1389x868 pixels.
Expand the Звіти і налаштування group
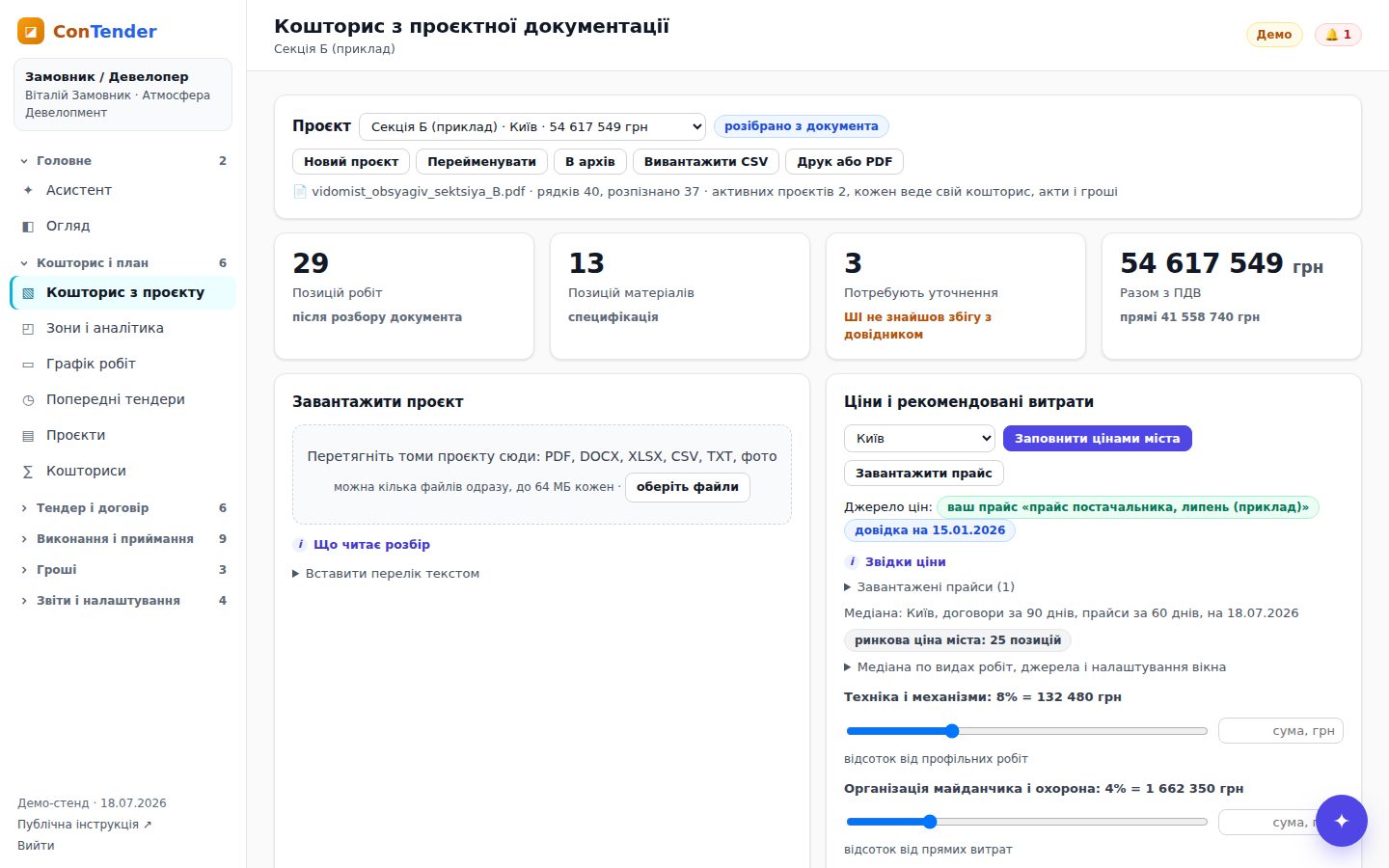coord(123,600)
